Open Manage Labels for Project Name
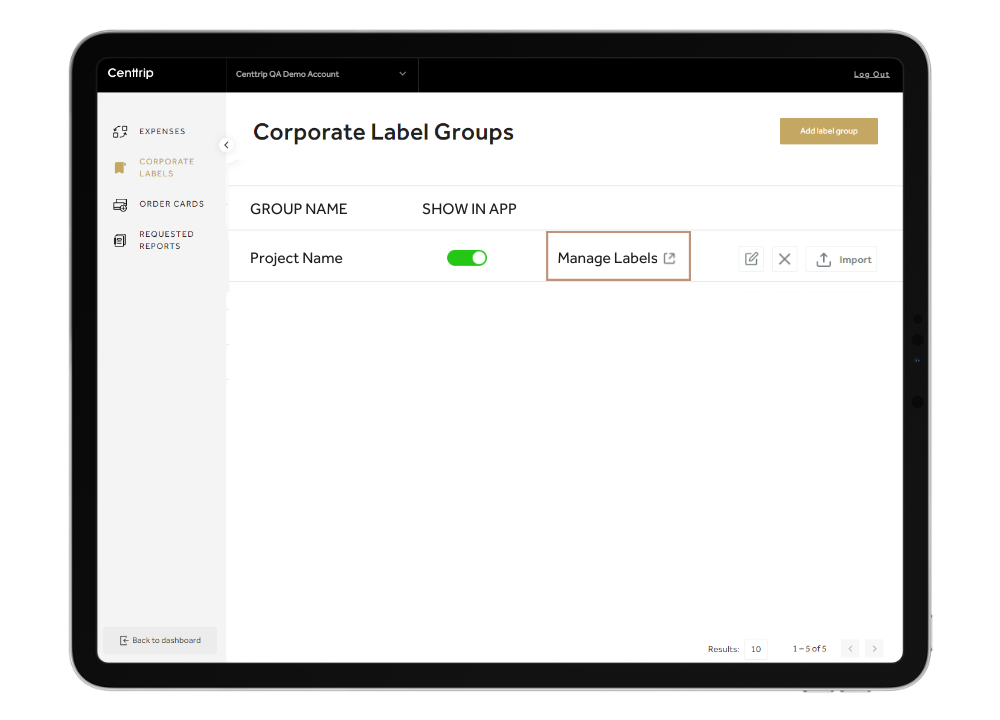Viewport: 1000px width, 720px height. pyautogui.click(x=617, y=256)
